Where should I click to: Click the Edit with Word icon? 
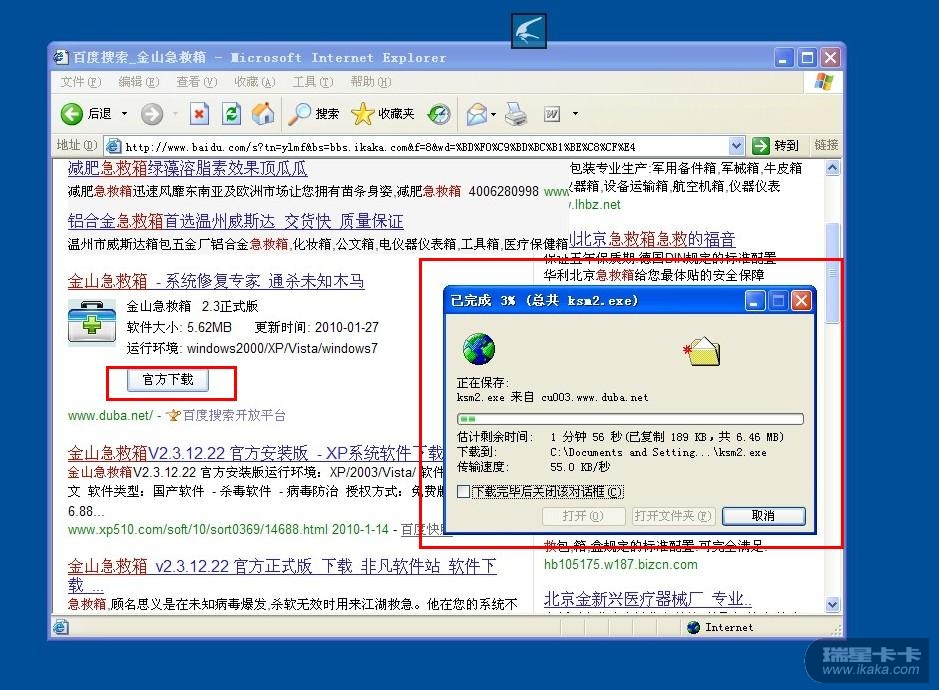552,114
